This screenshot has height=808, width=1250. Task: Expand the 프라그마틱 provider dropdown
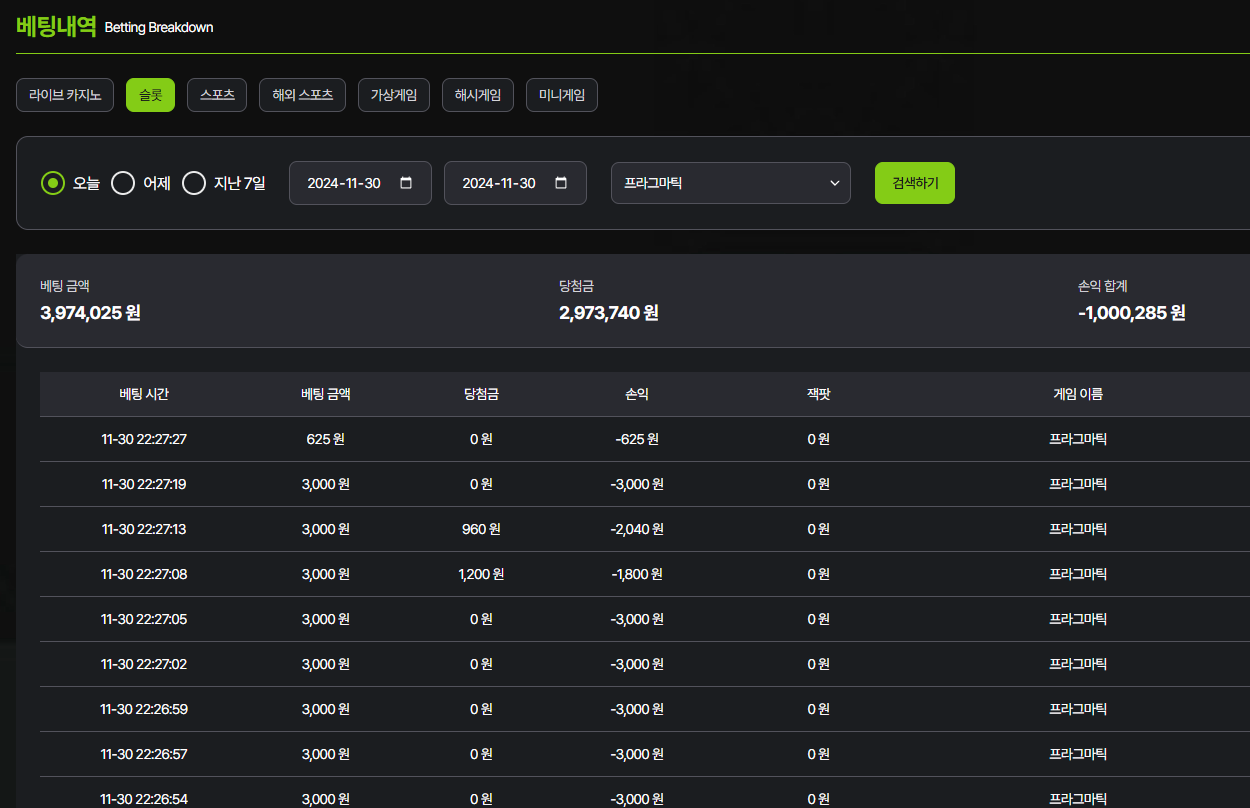(x=731, y=183)
